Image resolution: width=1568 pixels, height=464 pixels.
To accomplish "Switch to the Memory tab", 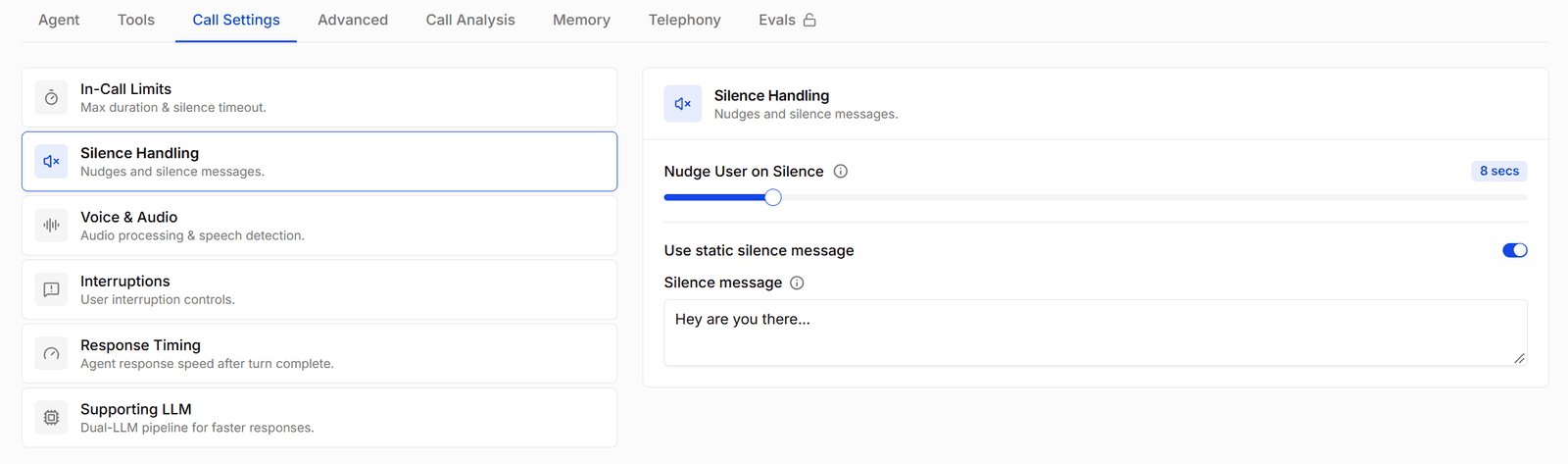I will pos(581,20).
